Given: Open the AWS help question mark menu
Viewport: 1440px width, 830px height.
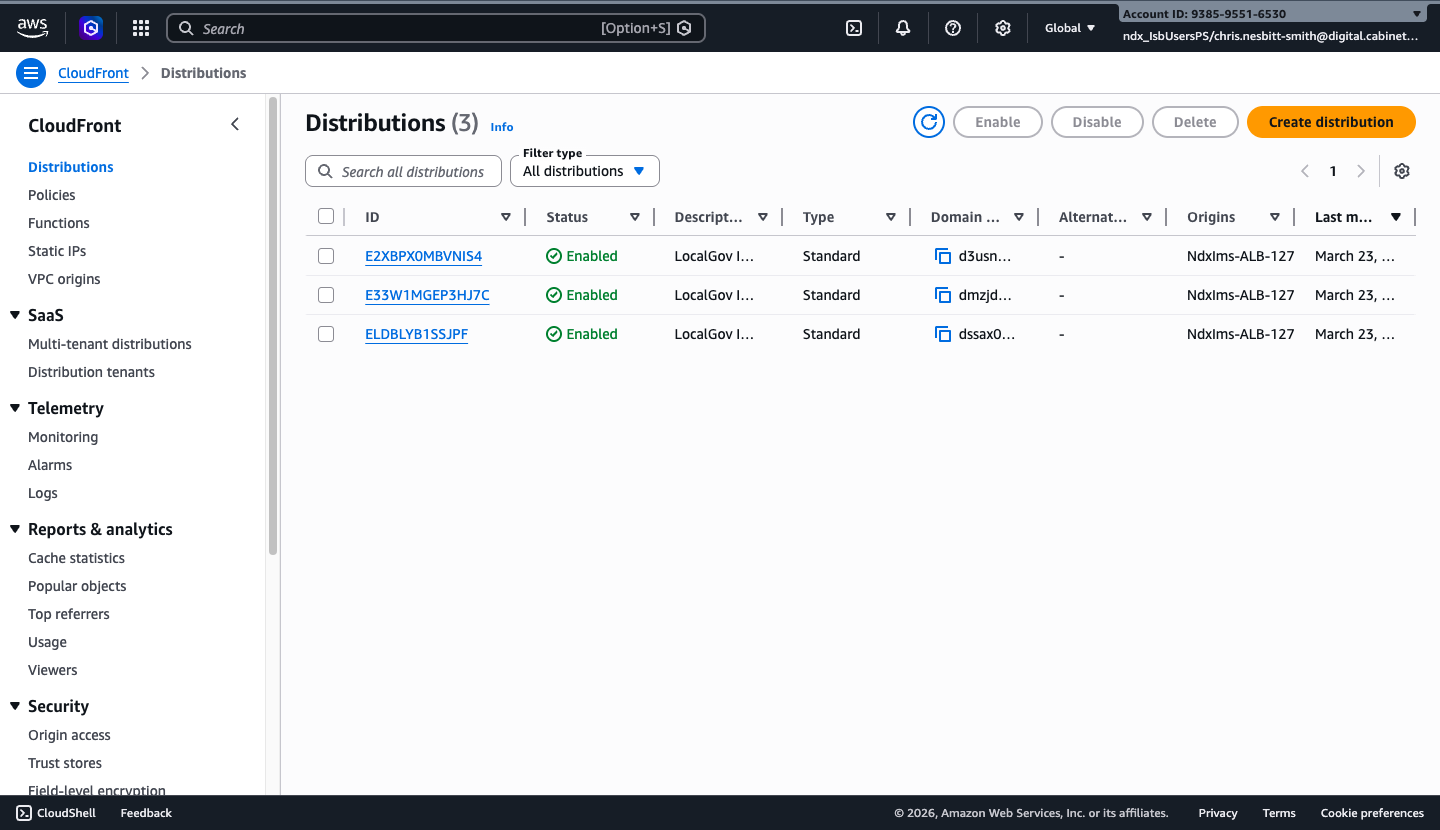Looking at the screenshot, I should [x=952, y=27].
